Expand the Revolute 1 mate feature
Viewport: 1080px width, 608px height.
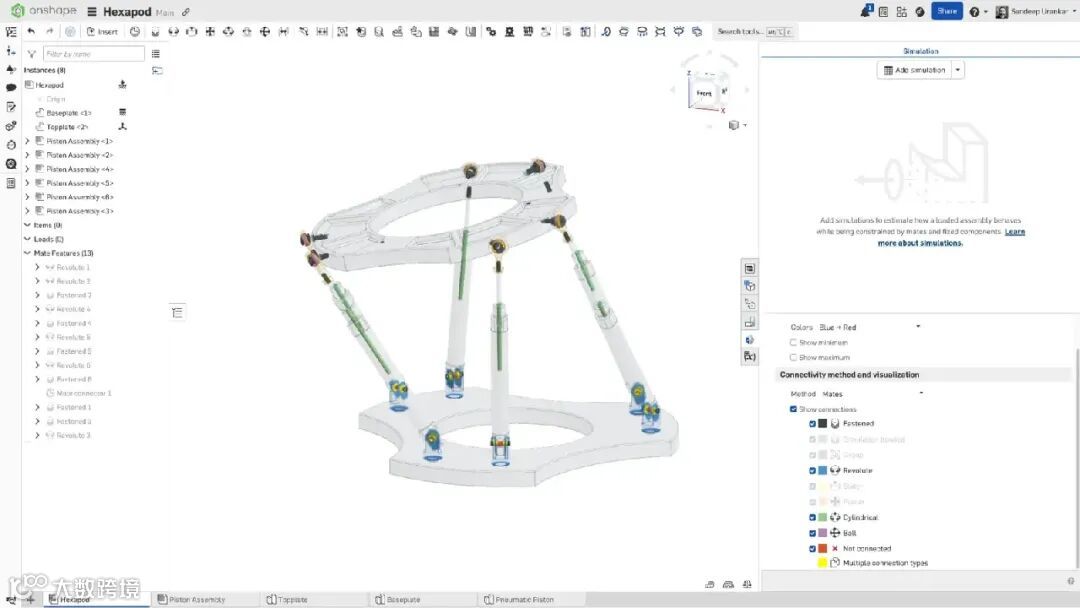37,267
